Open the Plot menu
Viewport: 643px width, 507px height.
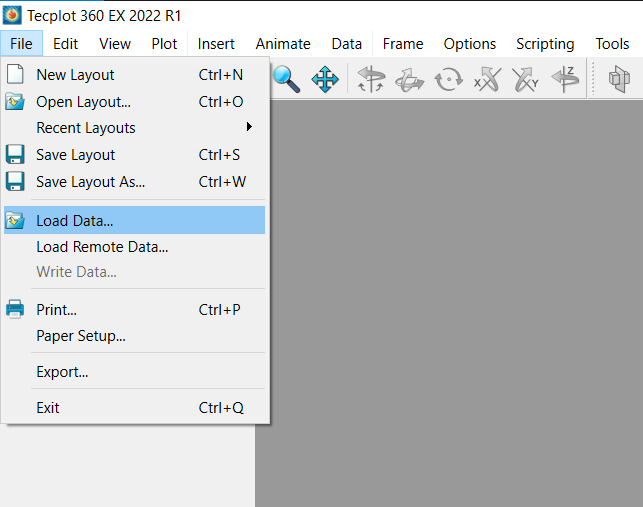(164, 43)
